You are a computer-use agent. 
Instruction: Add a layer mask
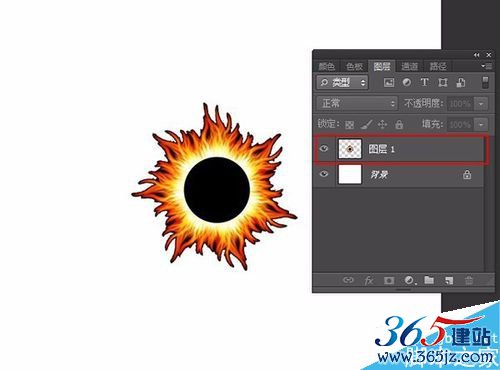(x=389, y=280)
